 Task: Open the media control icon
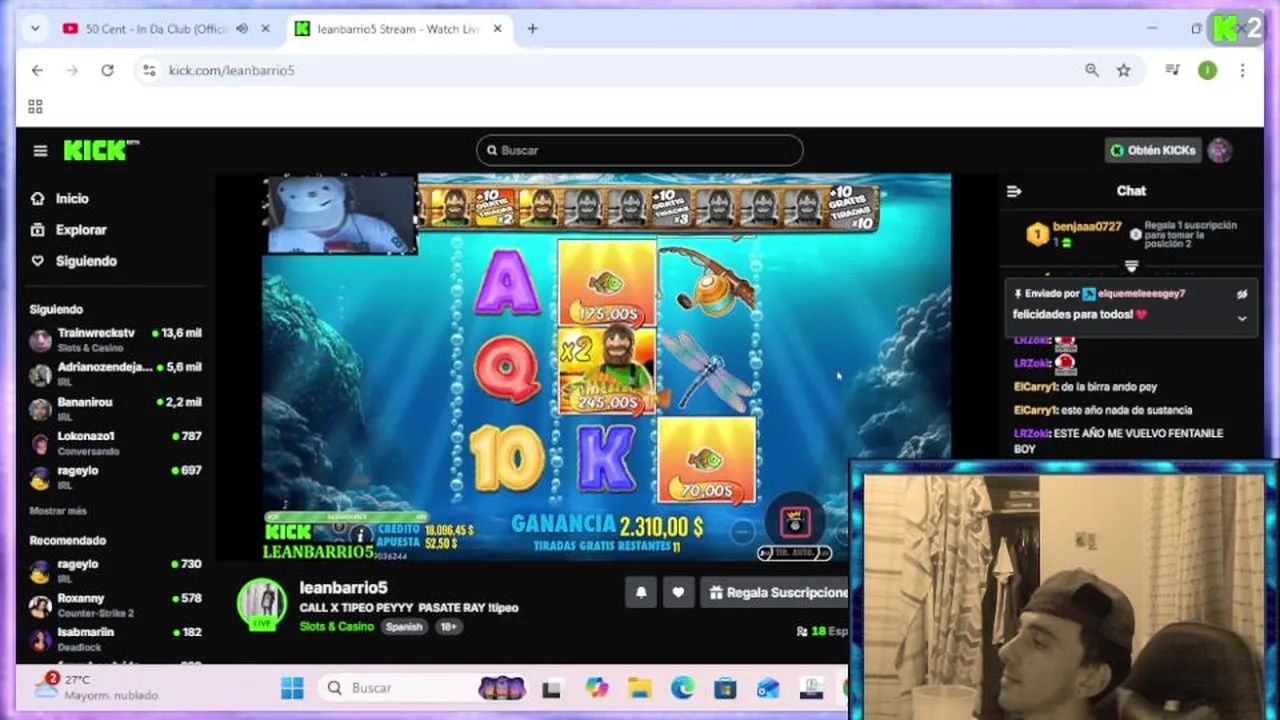1172,70
